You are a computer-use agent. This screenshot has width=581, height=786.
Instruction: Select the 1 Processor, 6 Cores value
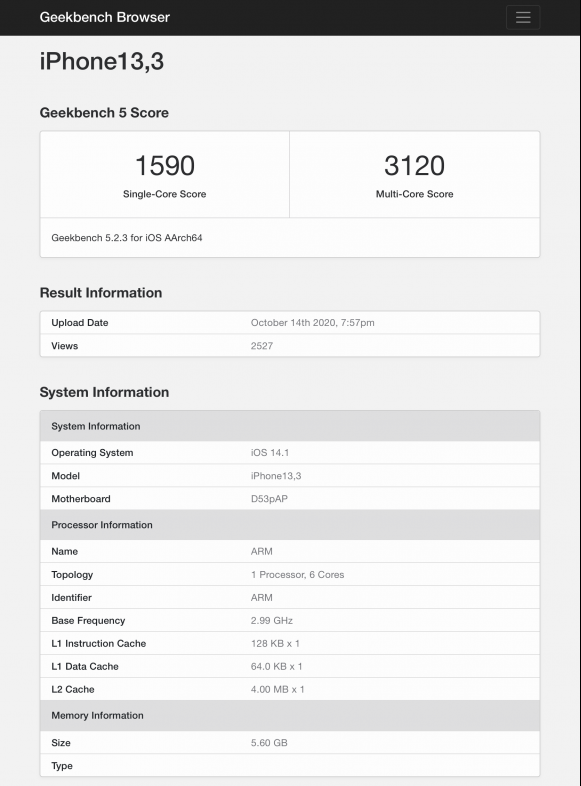point(297,574)
